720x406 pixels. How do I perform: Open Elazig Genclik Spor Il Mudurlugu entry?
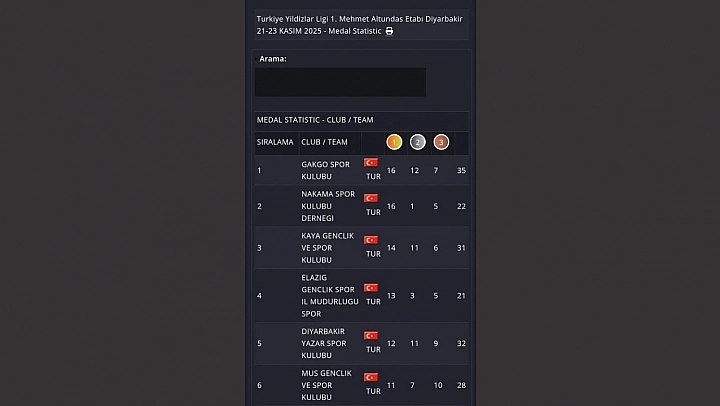click(328, 296)
